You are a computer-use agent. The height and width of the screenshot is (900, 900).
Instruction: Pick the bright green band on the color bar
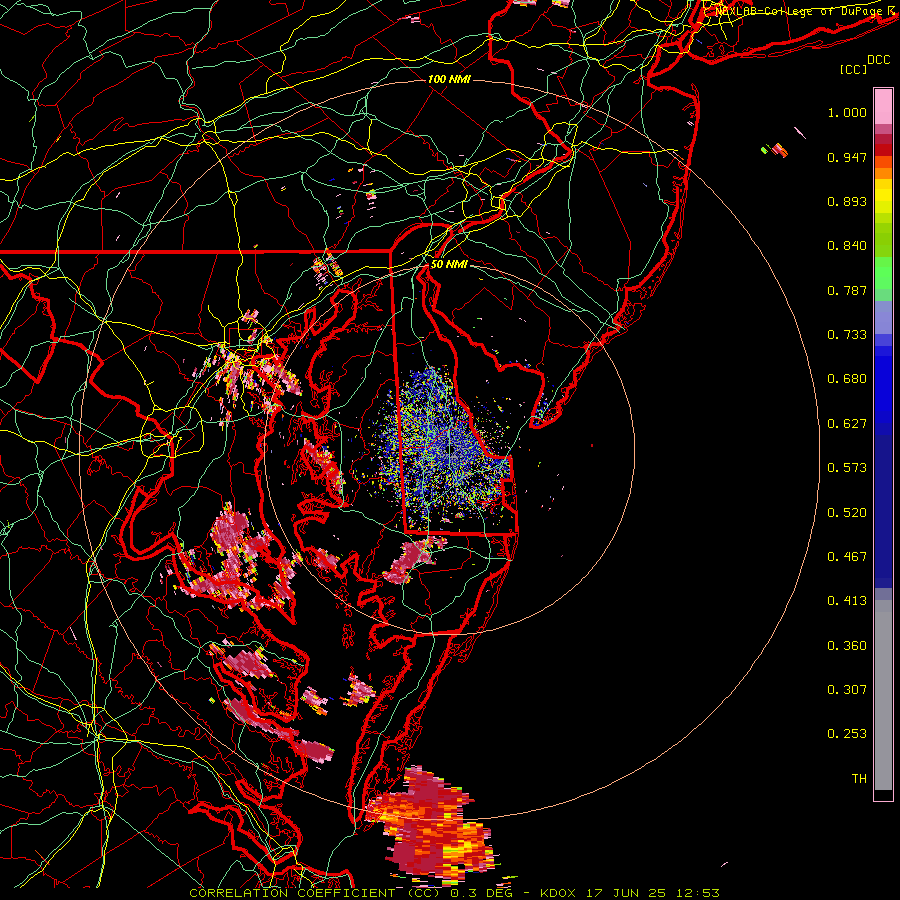coord(883,273)
